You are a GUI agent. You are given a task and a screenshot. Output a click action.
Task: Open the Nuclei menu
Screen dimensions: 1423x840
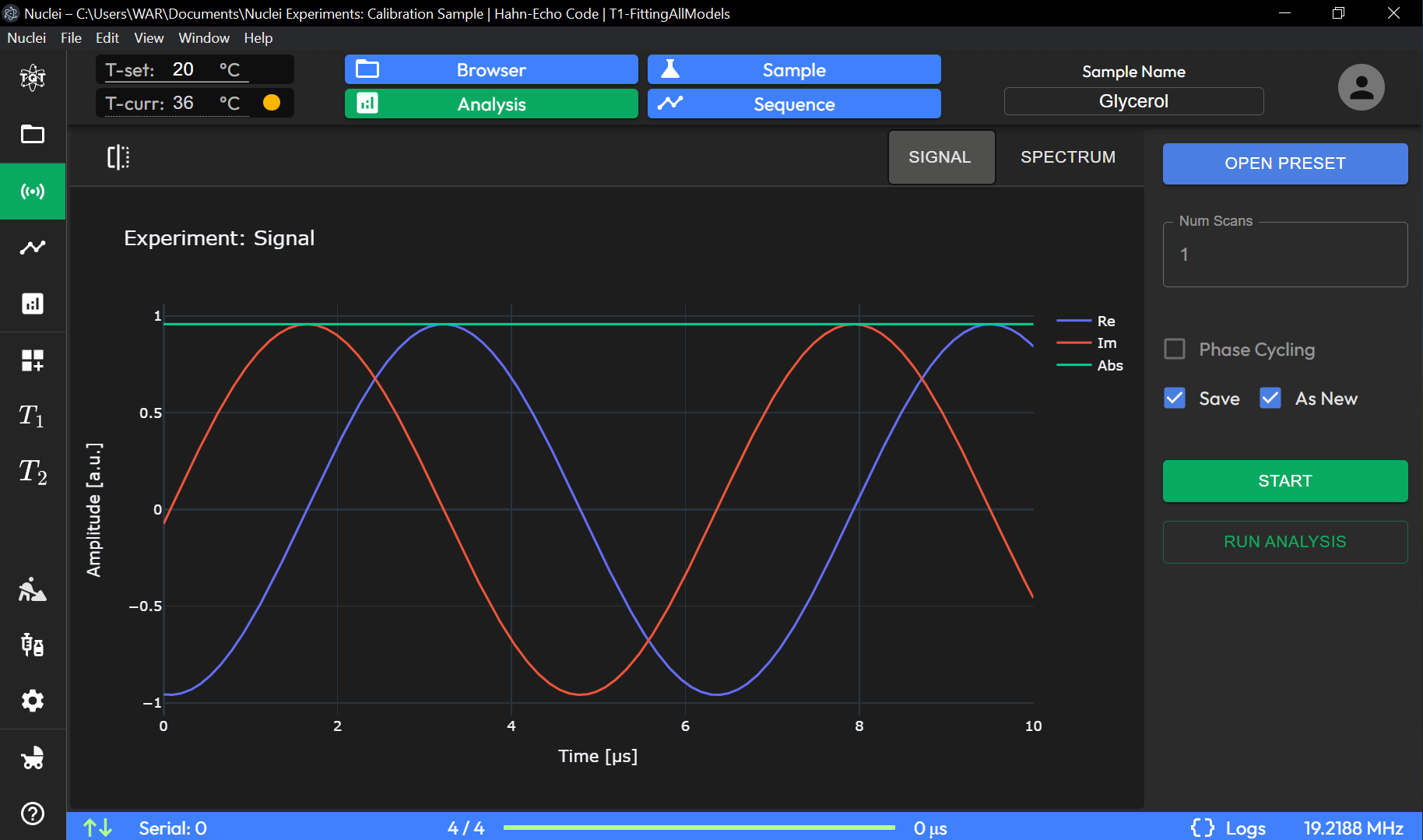pyautogui.click(x=26, y=38)
